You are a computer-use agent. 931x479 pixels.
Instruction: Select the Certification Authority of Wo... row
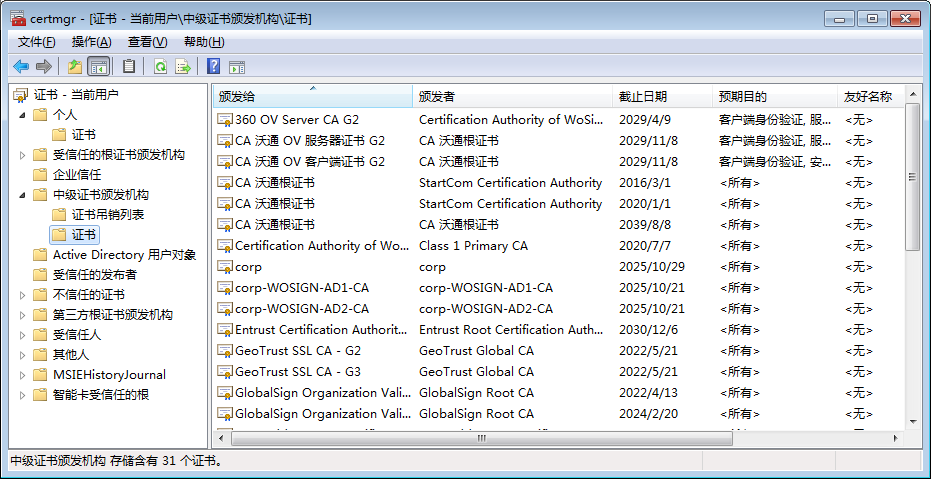(558, 246)
